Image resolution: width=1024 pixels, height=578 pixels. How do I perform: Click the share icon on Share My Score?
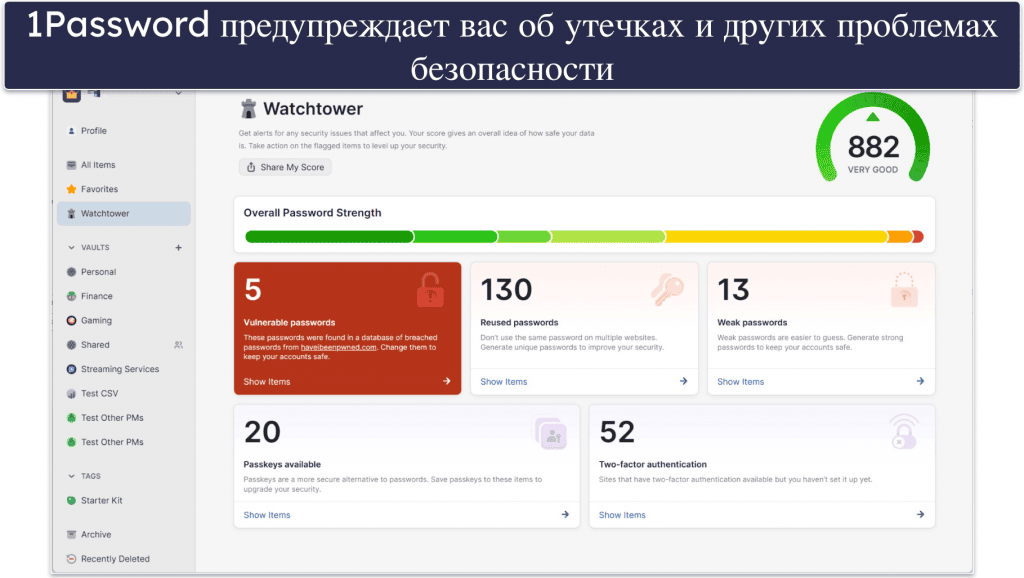pos(251,167)
